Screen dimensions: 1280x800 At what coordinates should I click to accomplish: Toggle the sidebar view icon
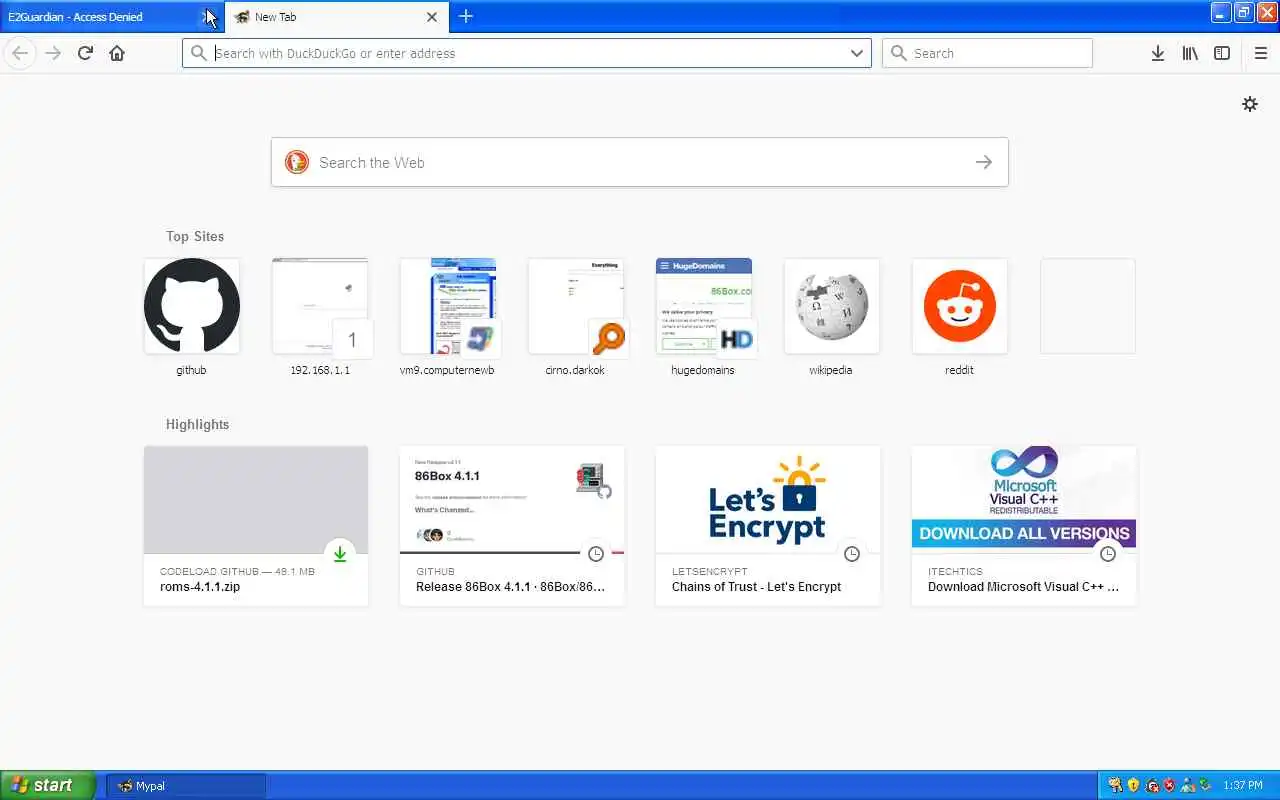(x=1222, y=53)
